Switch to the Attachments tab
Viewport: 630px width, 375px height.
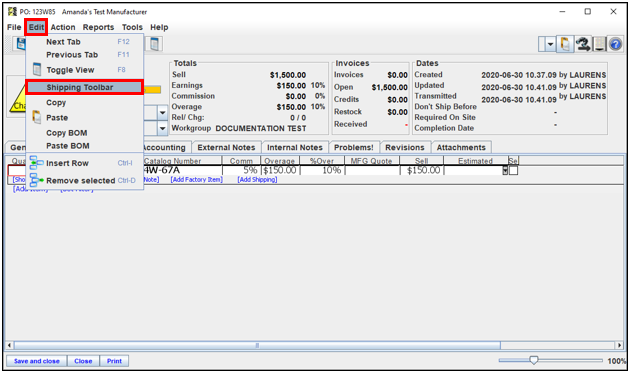(461, 148)
